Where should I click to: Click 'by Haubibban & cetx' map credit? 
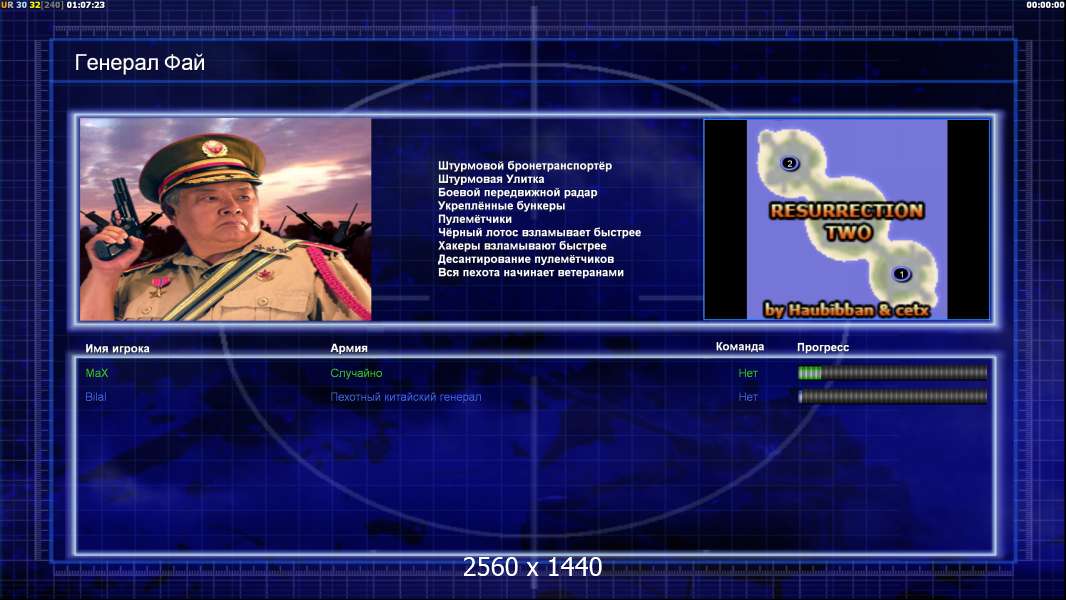(x=846, y=310)
